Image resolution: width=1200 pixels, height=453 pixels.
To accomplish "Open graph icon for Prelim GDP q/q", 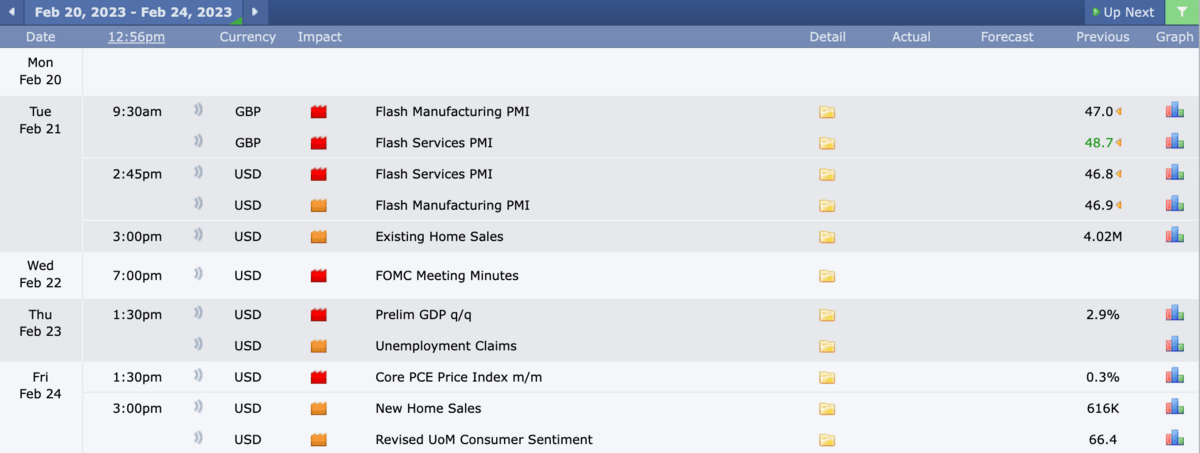I will point(1174,314).
